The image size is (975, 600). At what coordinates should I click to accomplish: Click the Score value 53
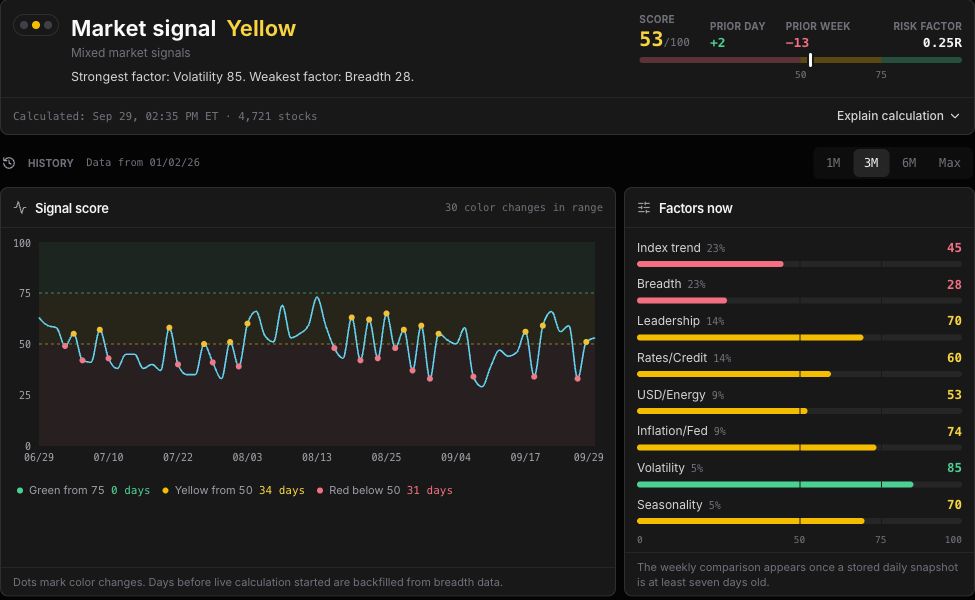(x=651, y=39)
